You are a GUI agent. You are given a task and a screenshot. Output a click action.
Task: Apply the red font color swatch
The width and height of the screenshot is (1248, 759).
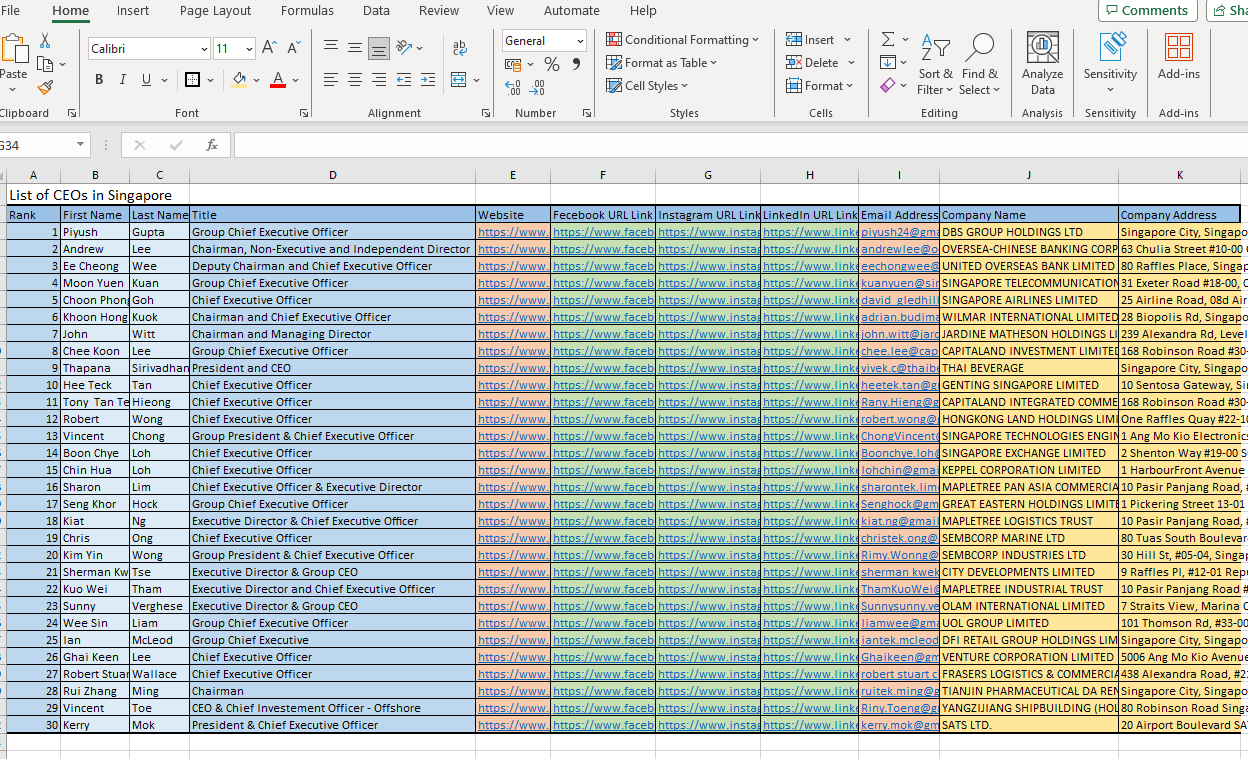tap(278, 80)
